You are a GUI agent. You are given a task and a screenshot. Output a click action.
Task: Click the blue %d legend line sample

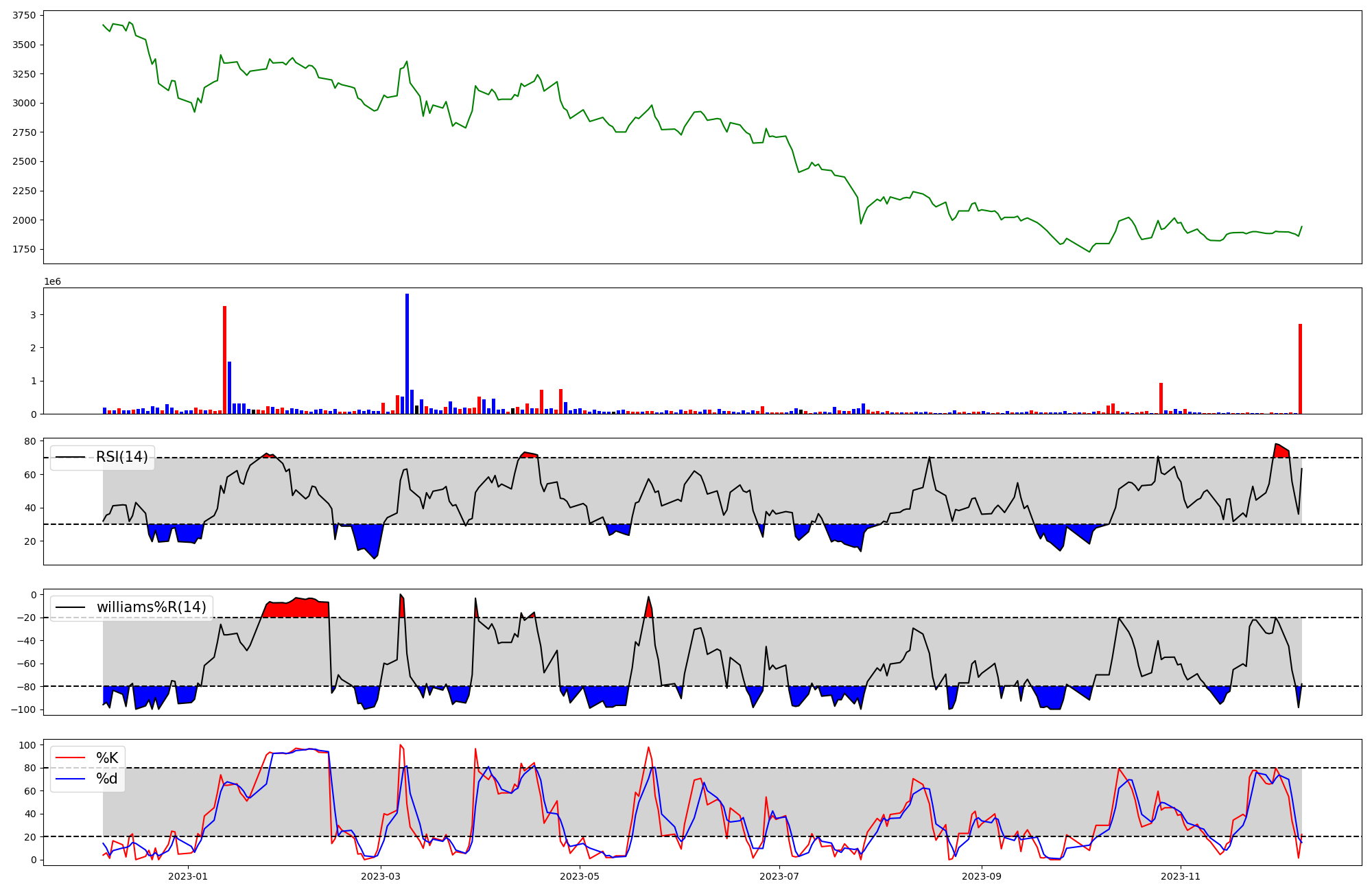point(70,779)
